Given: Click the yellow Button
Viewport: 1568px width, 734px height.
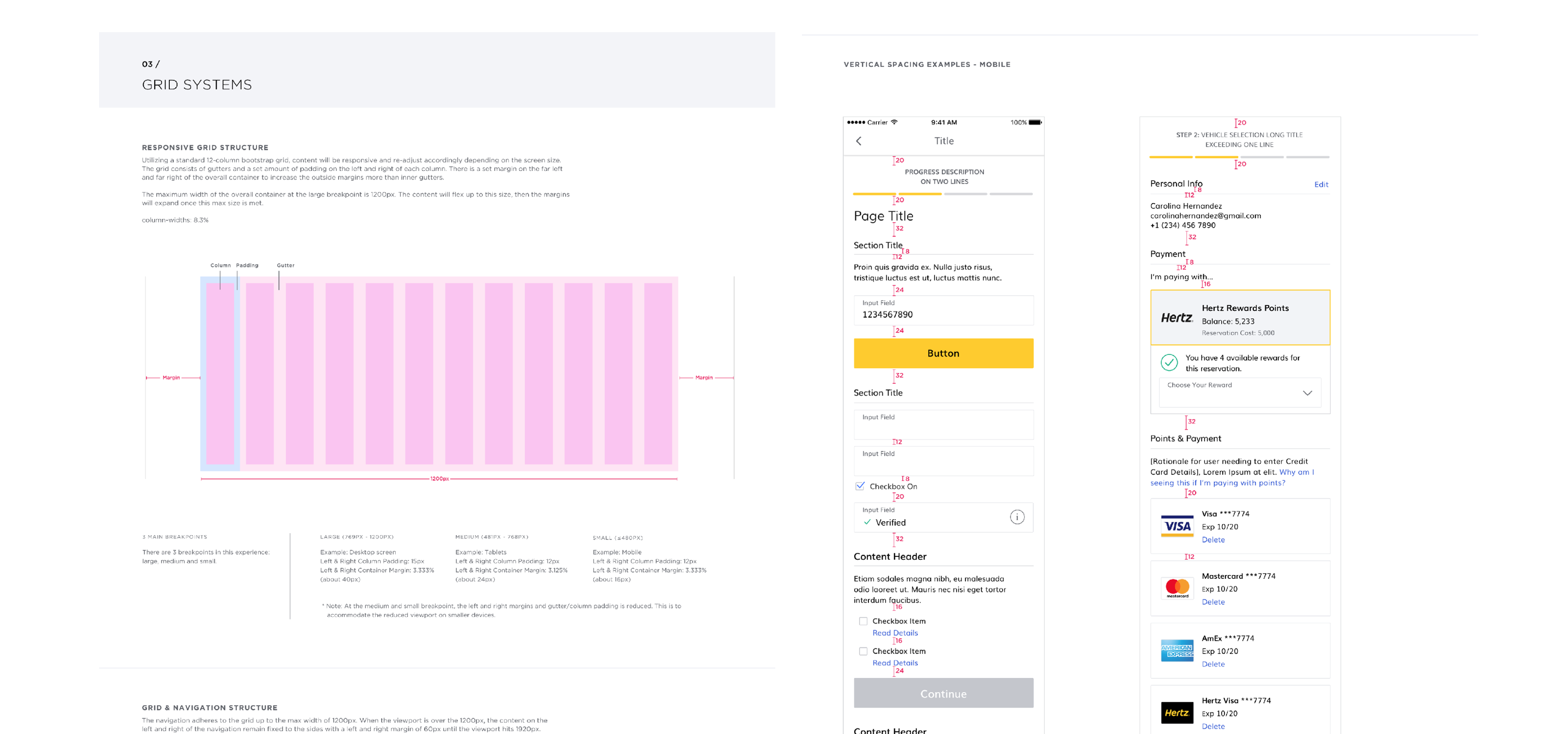Looking at the screenshot, I should 943,353.
